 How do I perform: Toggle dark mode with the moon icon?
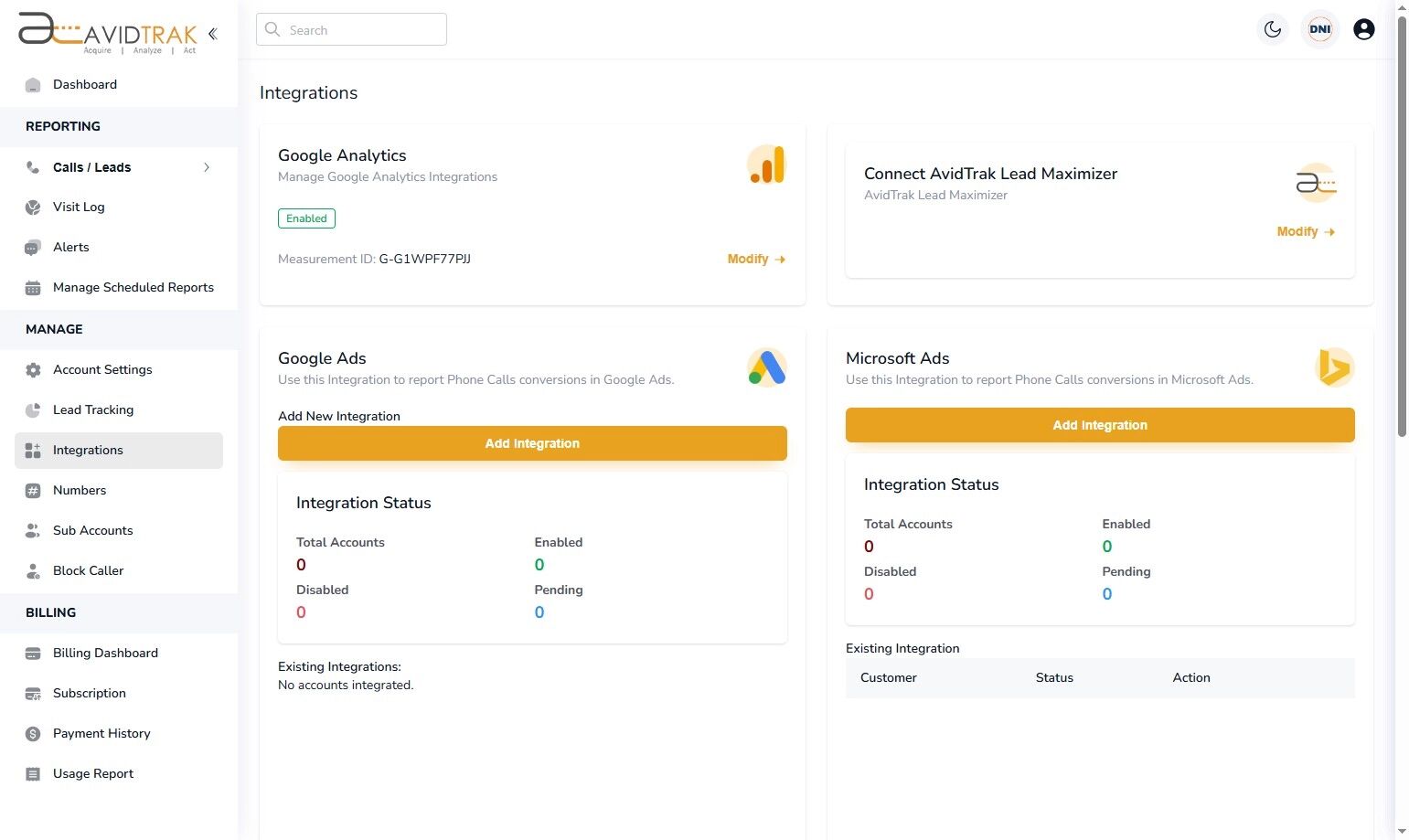click(x=1272, y=28)
